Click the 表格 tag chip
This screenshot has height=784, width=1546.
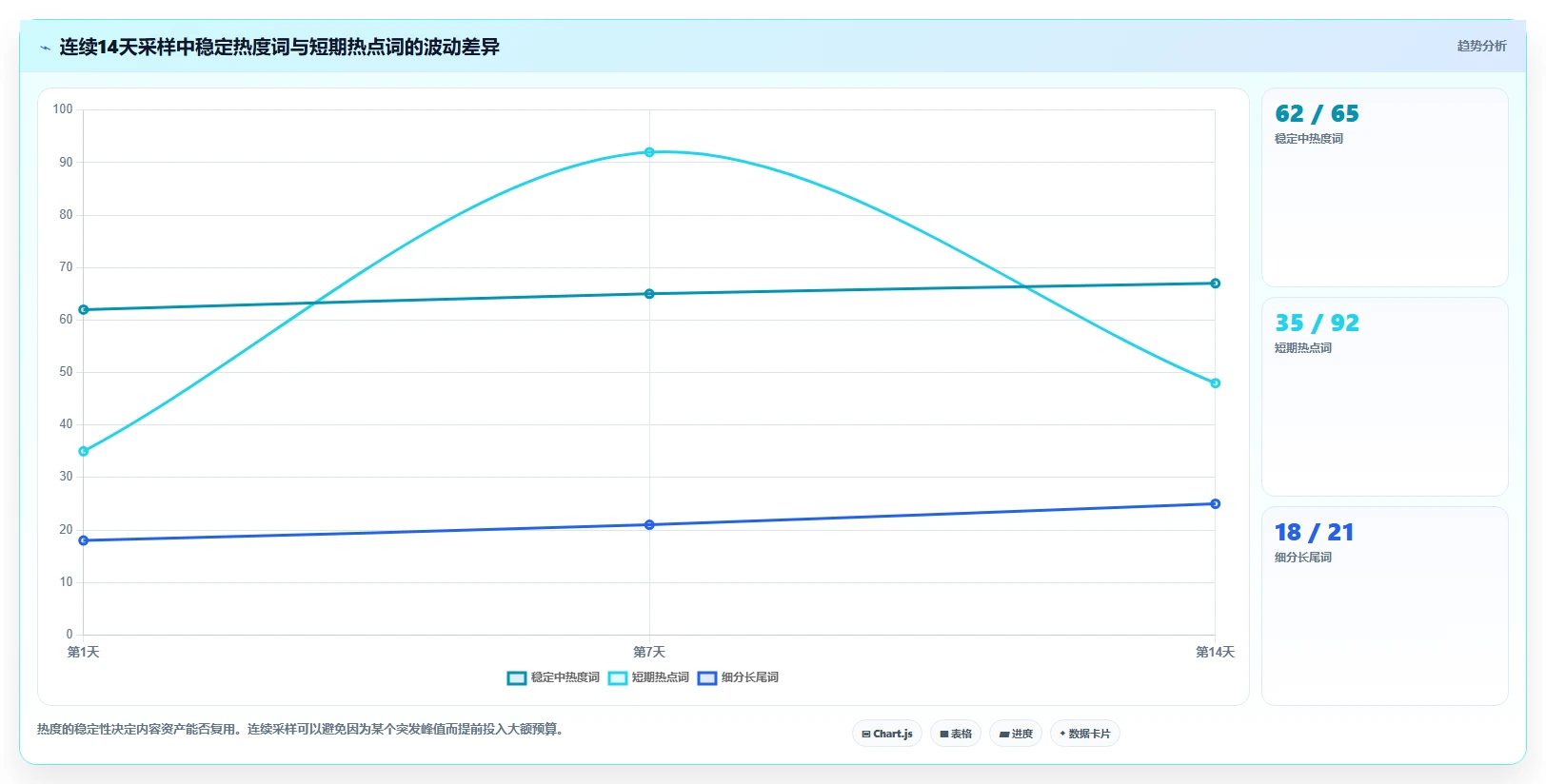tap(956, 734)
